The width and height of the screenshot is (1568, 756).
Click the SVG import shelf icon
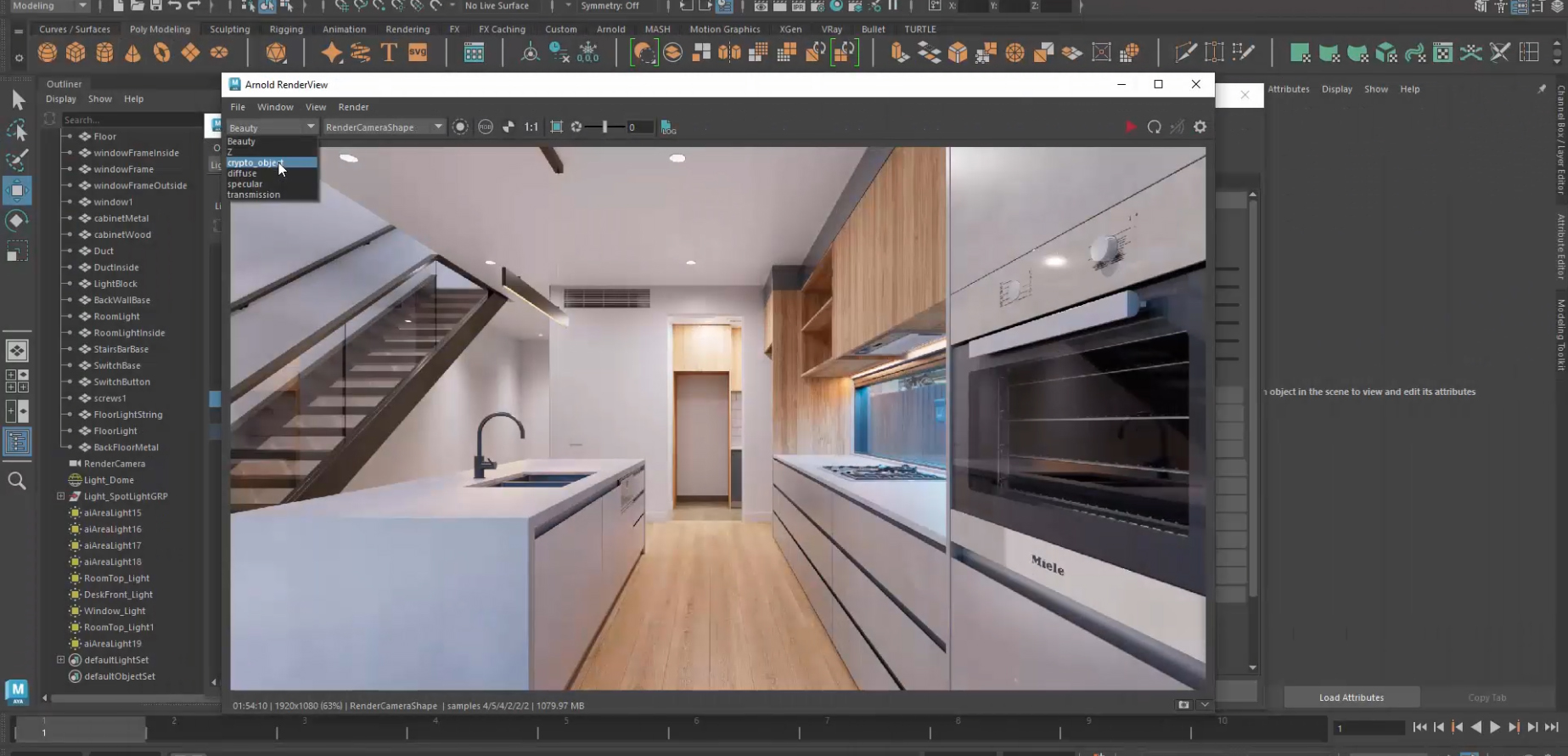418,53
